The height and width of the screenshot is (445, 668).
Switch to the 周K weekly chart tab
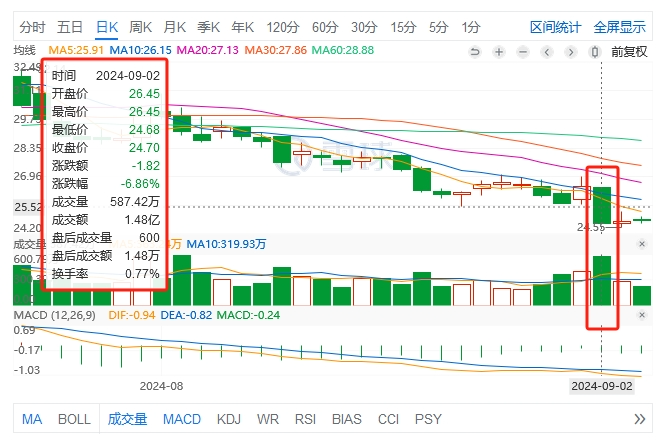140,26
